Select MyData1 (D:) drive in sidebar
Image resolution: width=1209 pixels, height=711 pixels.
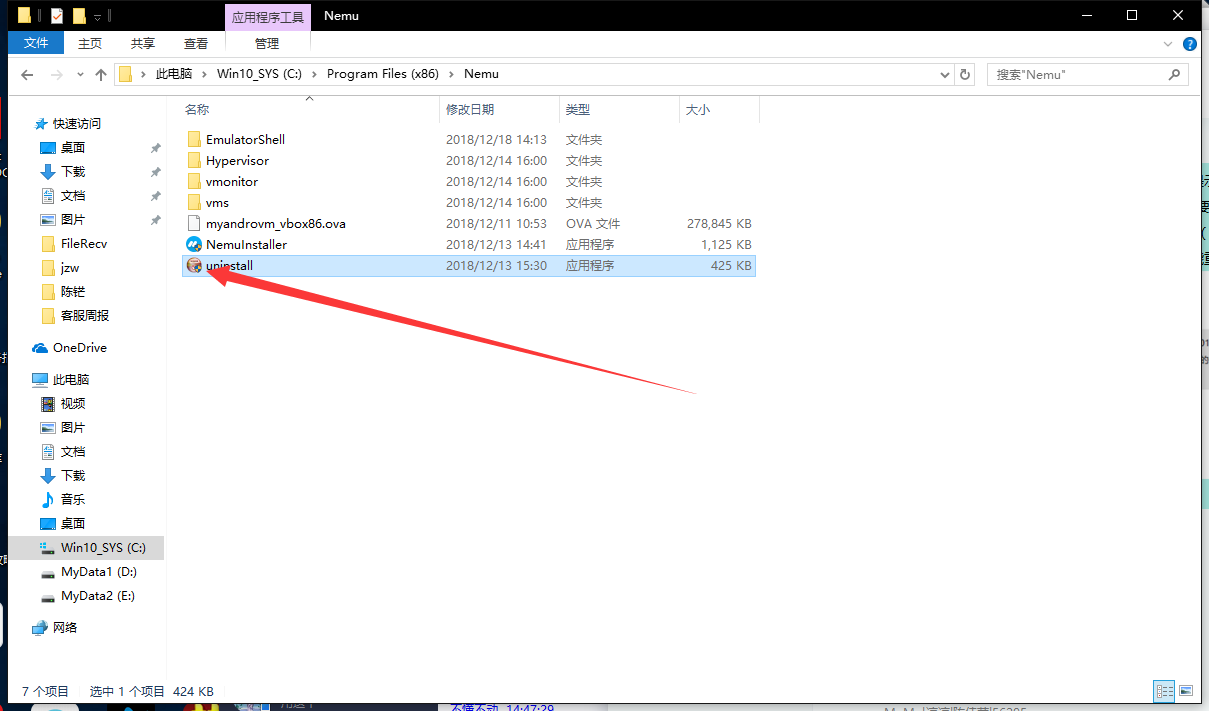tap(98, 572)
